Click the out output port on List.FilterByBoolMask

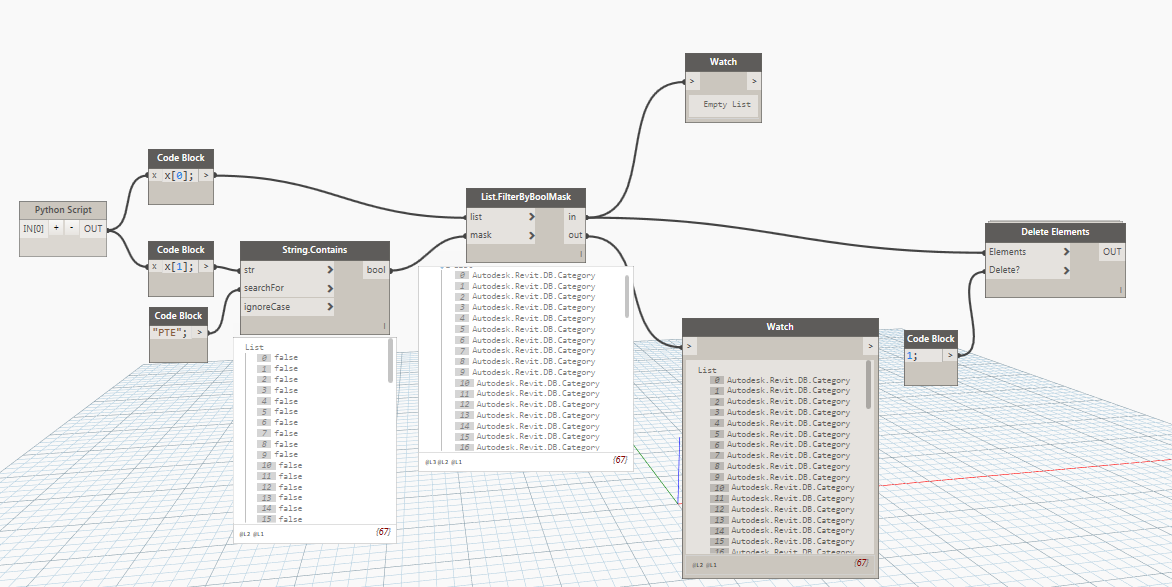pyautogui.click(x=573, y=236)
